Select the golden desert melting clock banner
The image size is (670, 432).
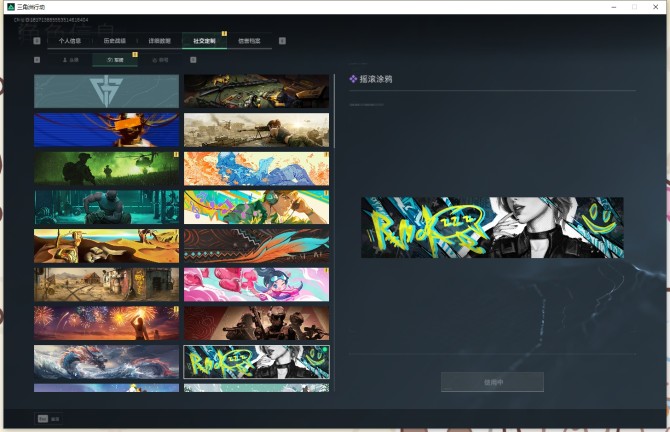pyautogui.click(x=106, y=246)
